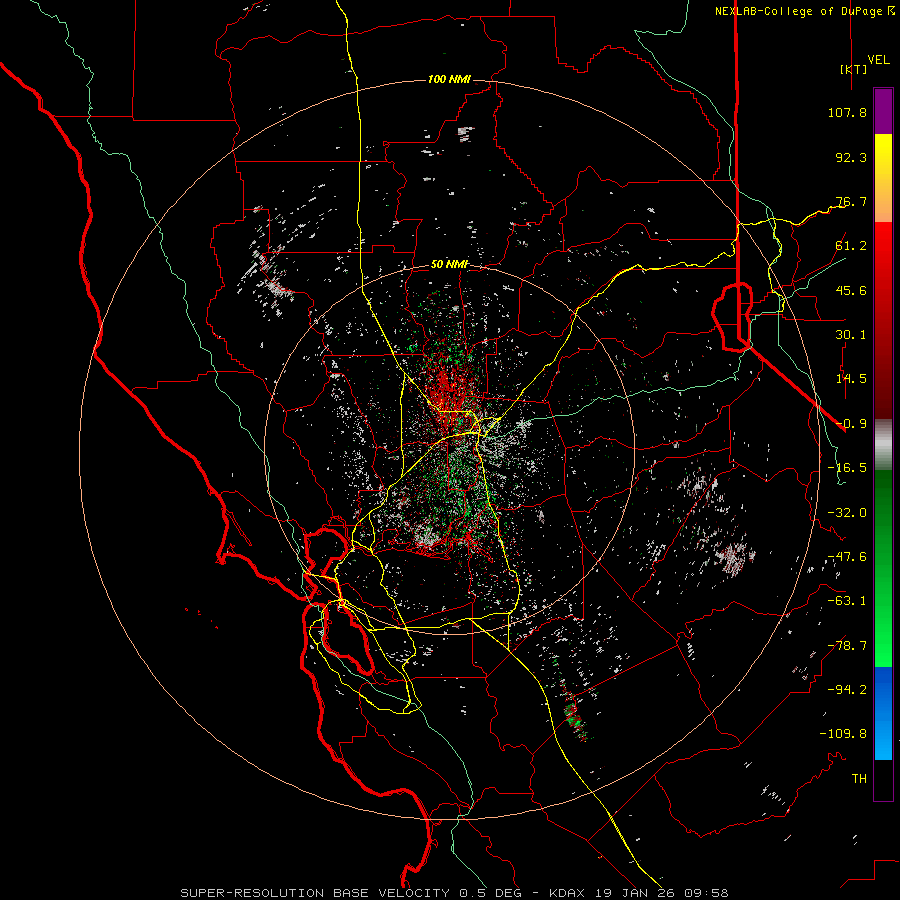Select the -16.5 legend value
Viewport: 900px width, 900px height.
pos(847,468)
